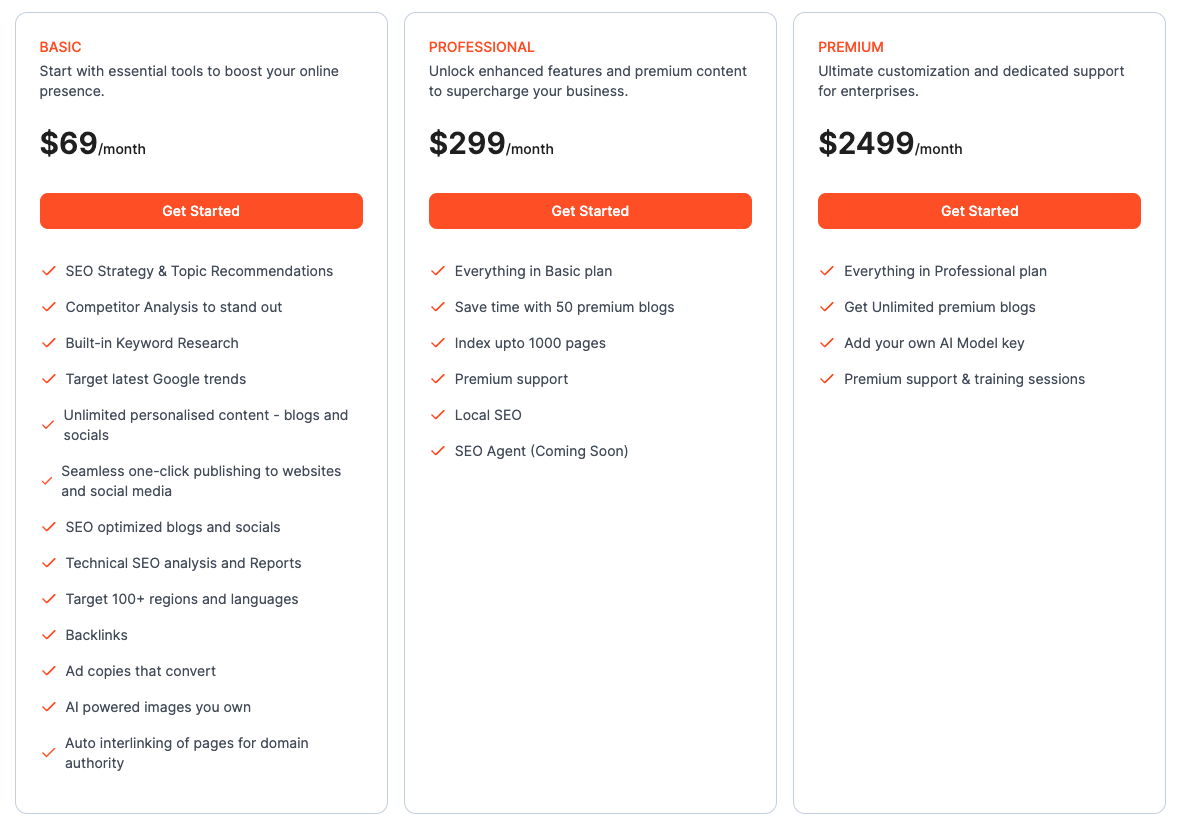Select the checkmark next to Index upto 1000 pages

click(x=438, y=343)
